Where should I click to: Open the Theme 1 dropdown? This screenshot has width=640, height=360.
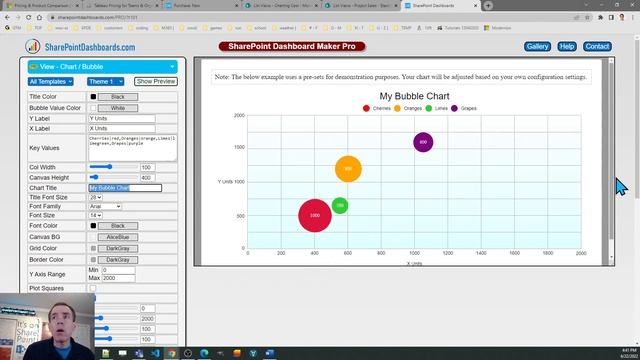click(105, 82)
